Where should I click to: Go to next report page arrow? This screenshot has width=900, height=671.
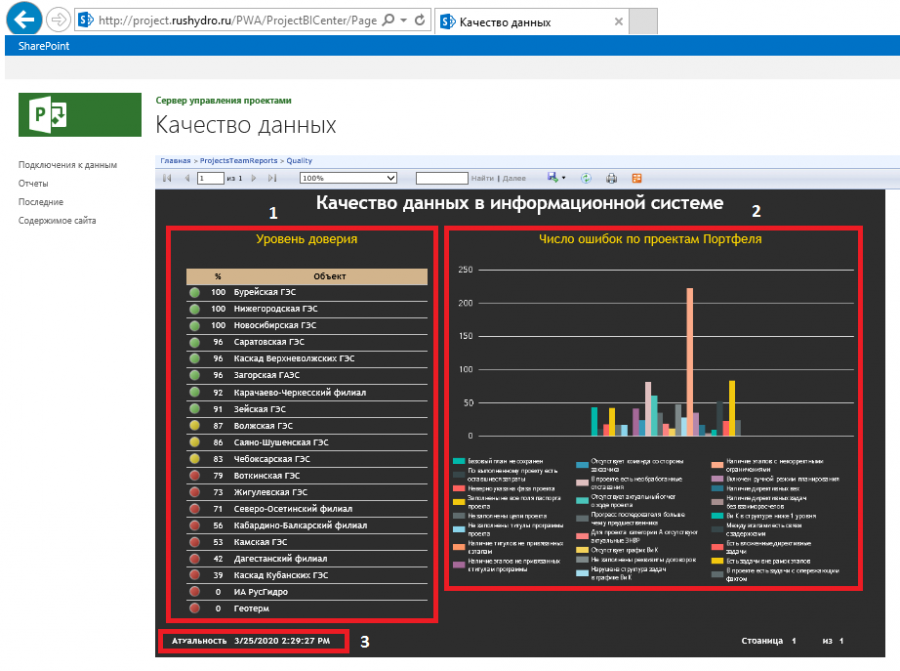tap(254, 178)
